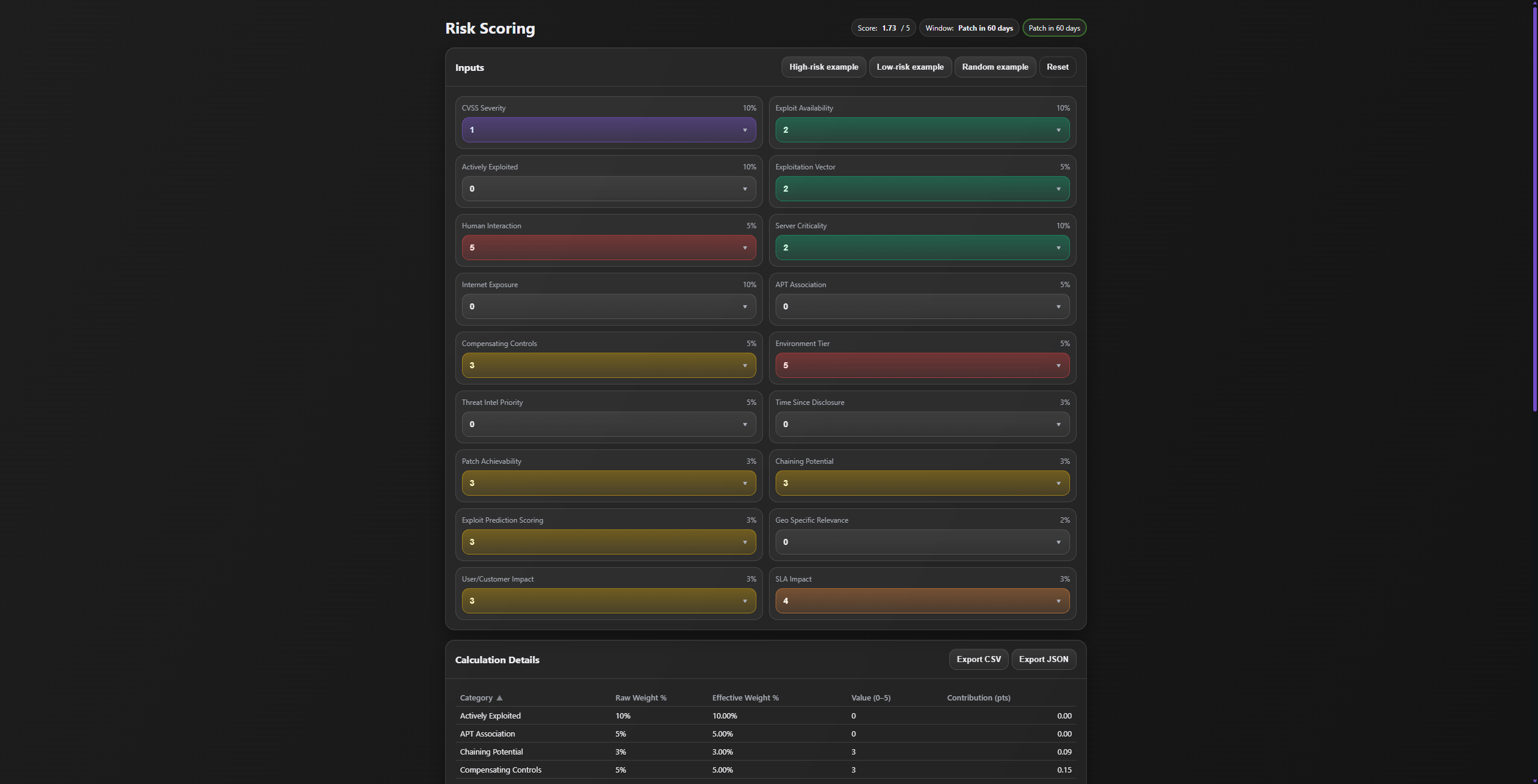Generate a Random example
Image resolution: width=1538 pixels, height=784 pixels.
pos(995,67)
